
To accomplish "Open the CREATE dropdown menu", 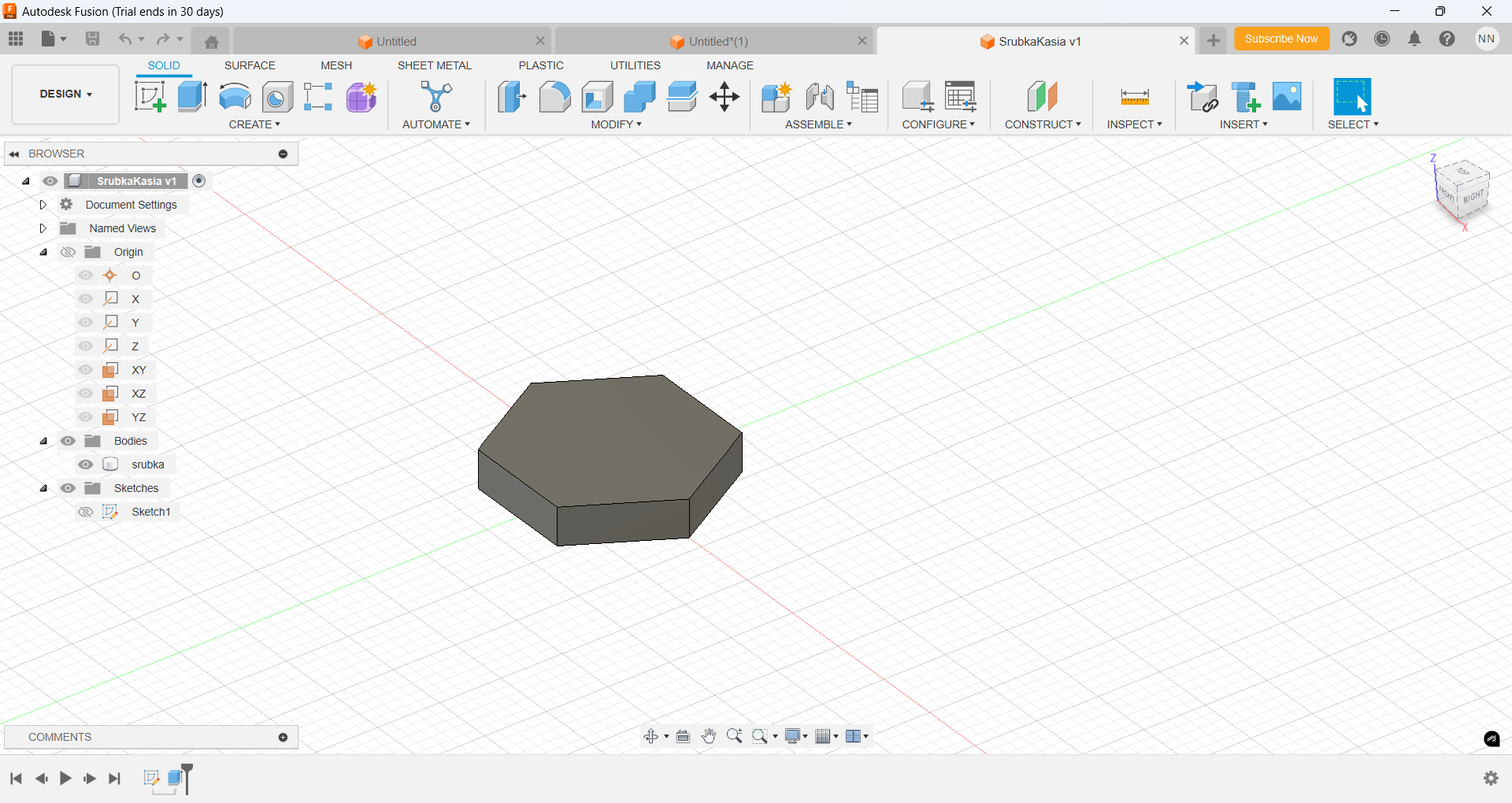I will [254, 124].
